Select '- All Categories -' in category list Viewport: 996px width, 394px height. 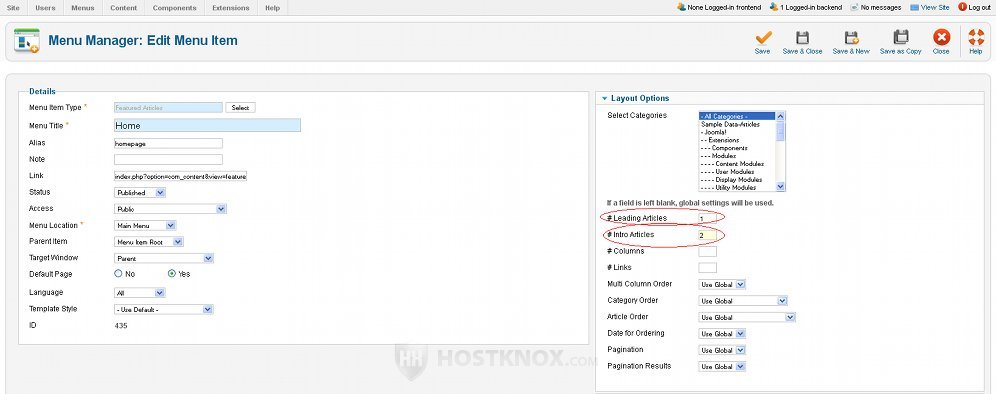tap(737, 116)
